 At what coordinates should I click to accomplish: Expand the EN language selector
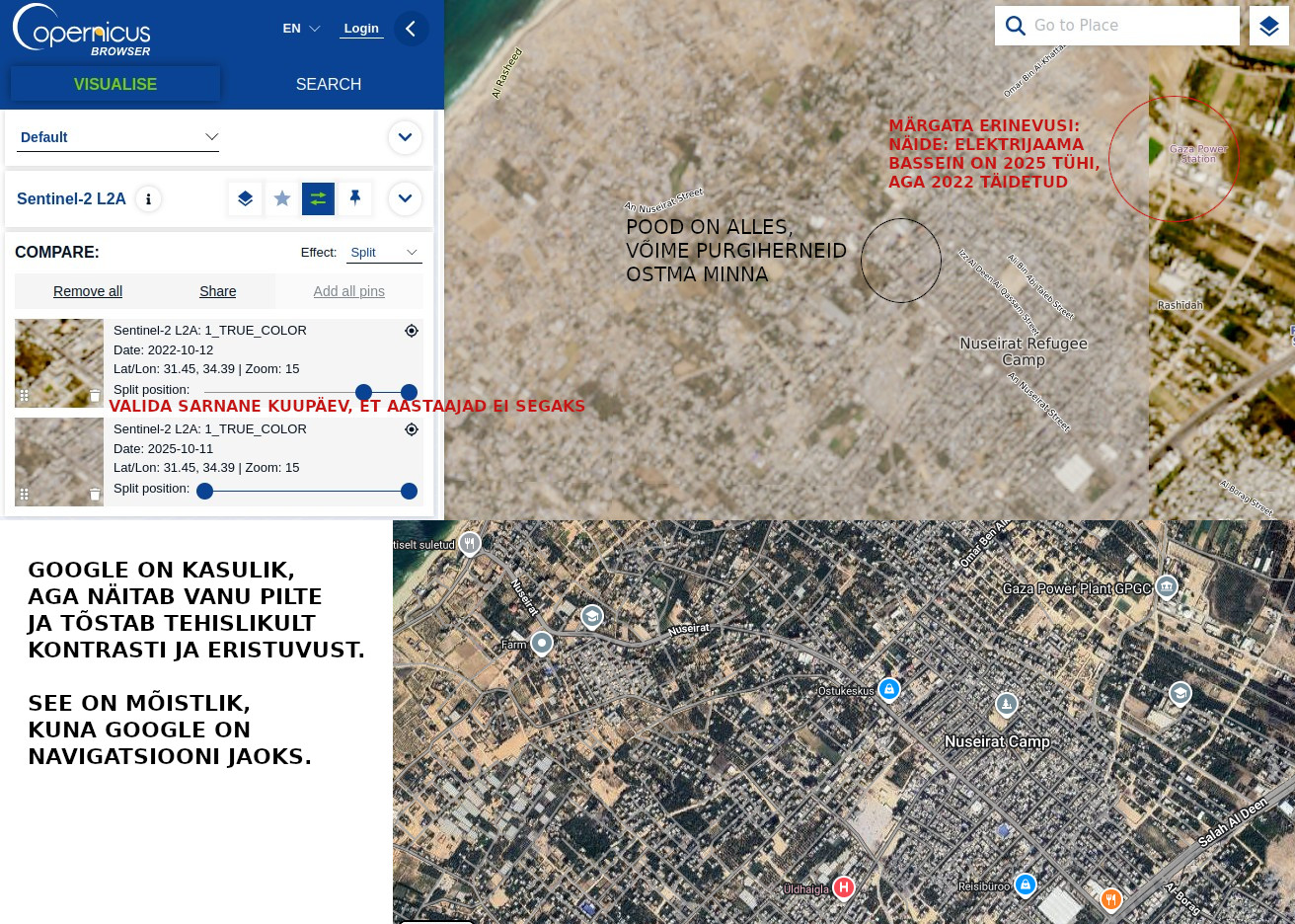301,29
